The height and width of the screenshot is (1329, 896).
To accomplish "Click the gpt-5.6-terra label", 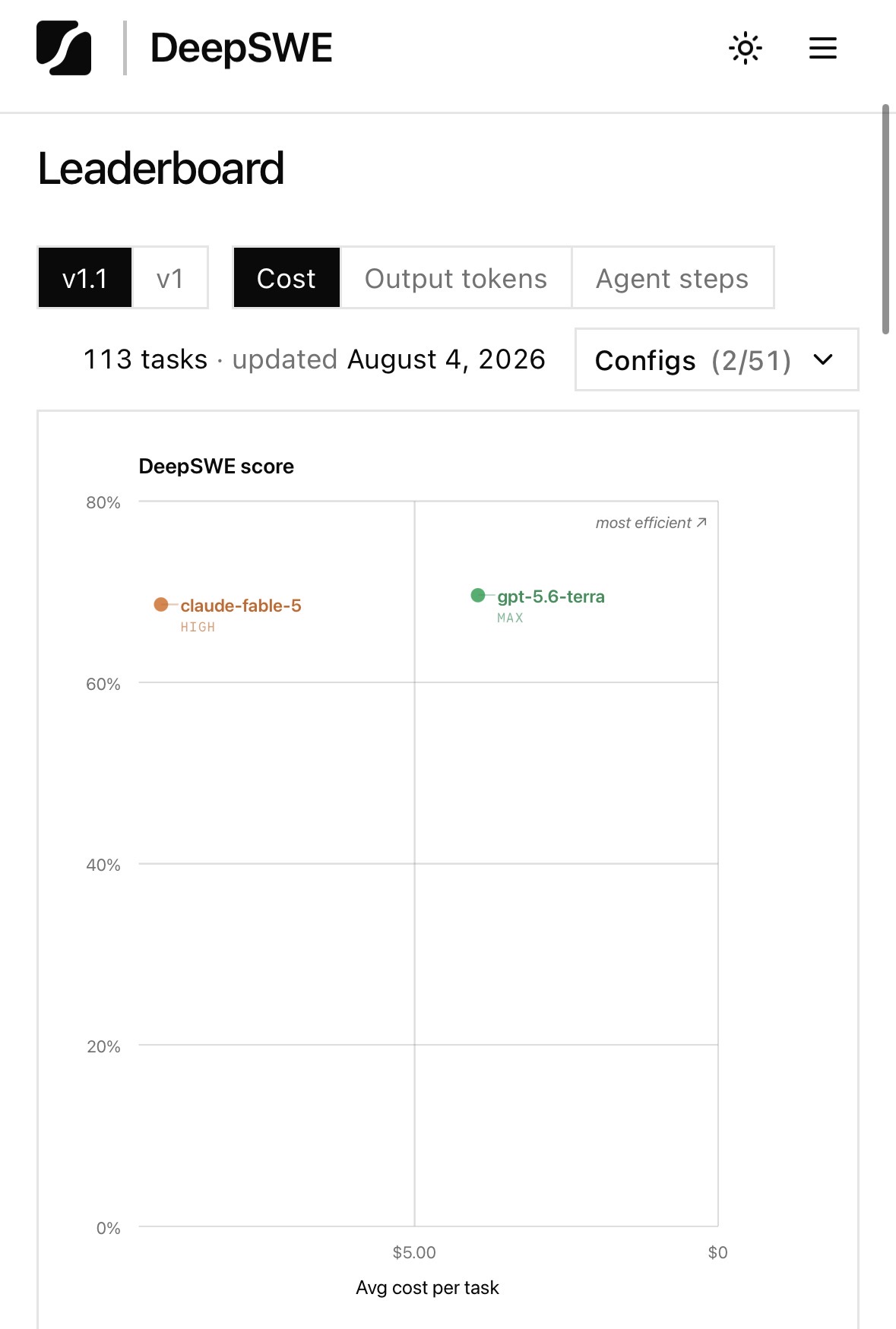I will 551,596.
